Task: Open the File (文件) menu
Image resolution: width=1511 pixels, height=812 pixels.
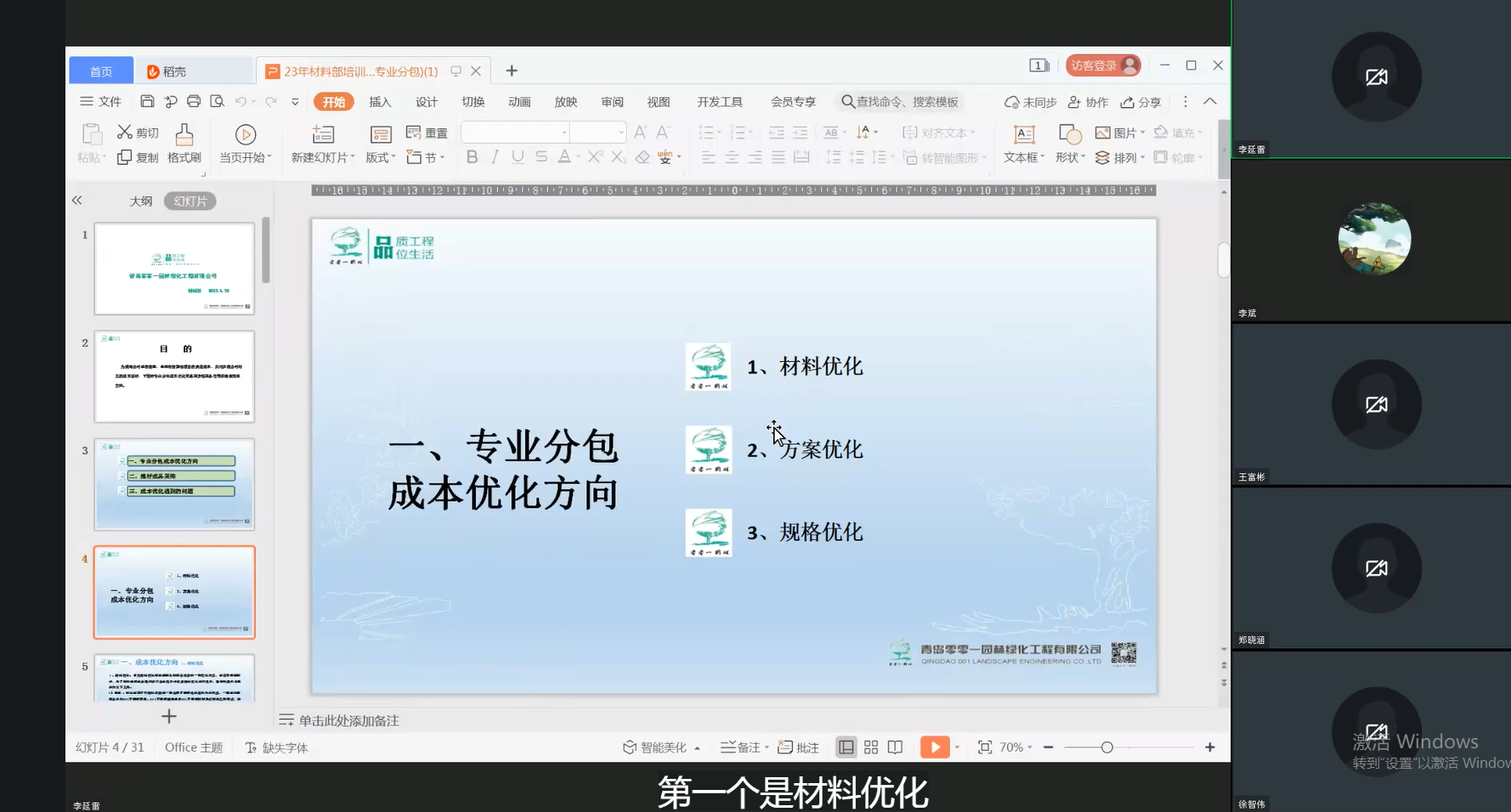Action: 100,102
